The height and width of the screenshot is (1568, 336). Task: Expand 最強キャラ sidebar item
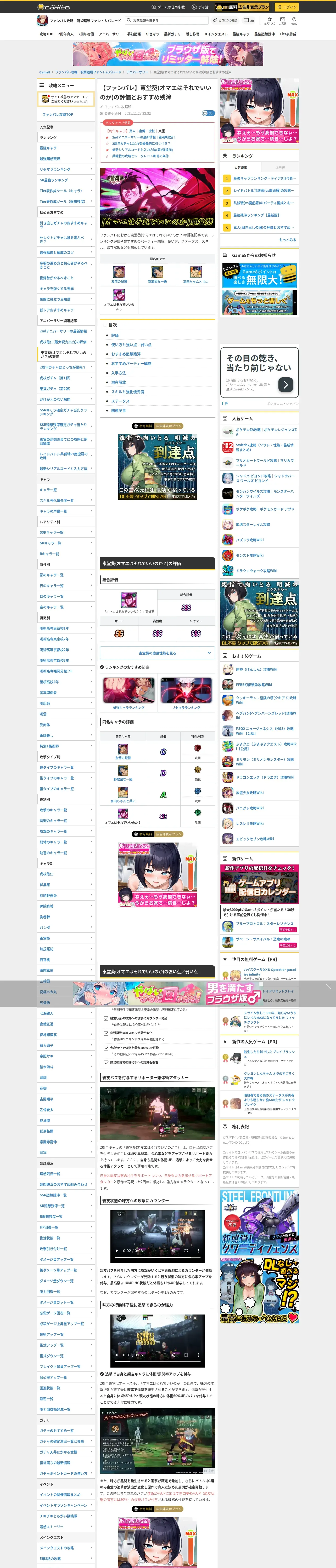[66, 148]
